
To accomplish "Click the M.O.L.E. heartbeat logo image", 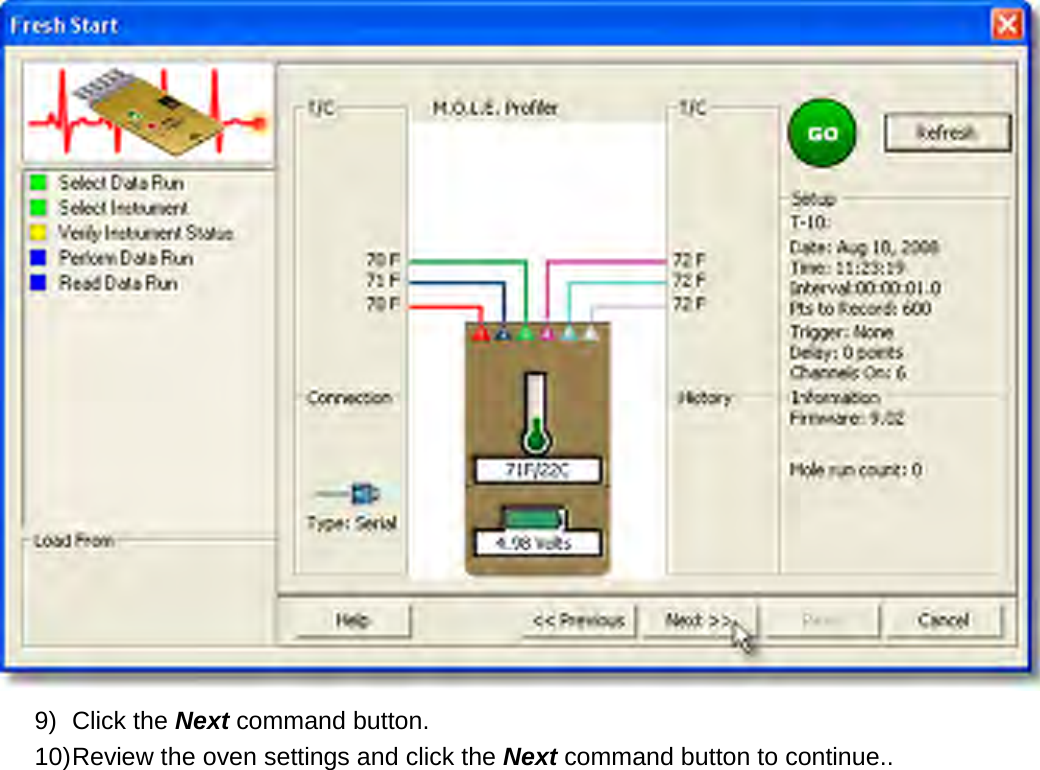I will 148,112.
